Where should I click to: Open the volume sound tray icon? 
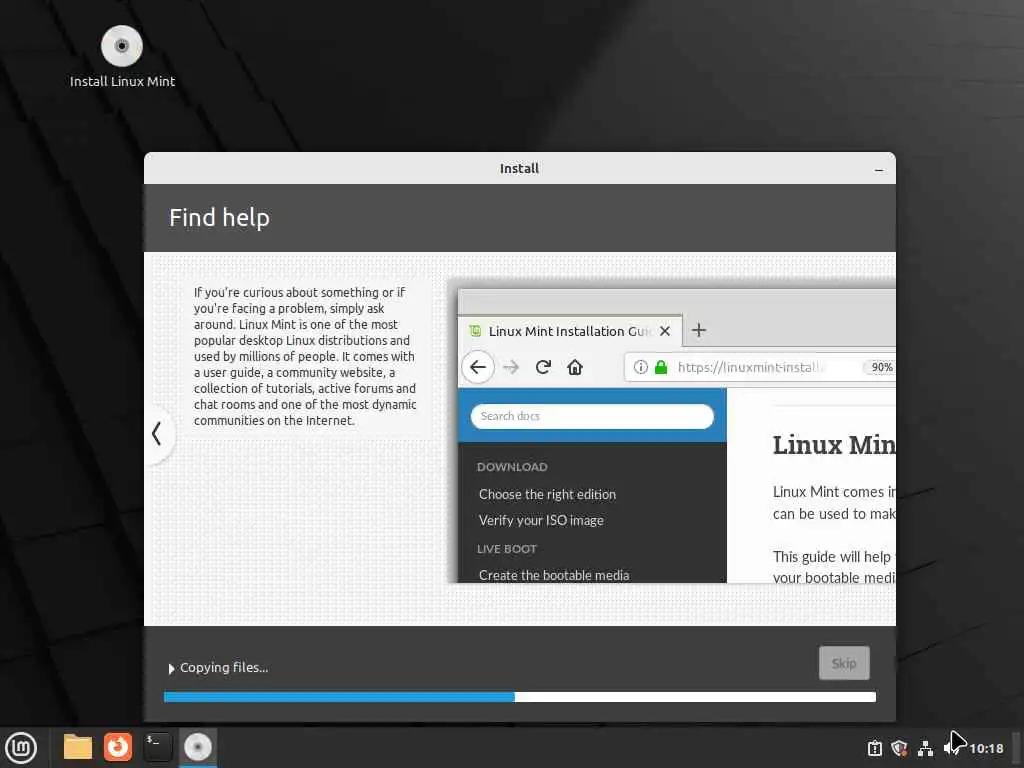click(x=950, y=748)
